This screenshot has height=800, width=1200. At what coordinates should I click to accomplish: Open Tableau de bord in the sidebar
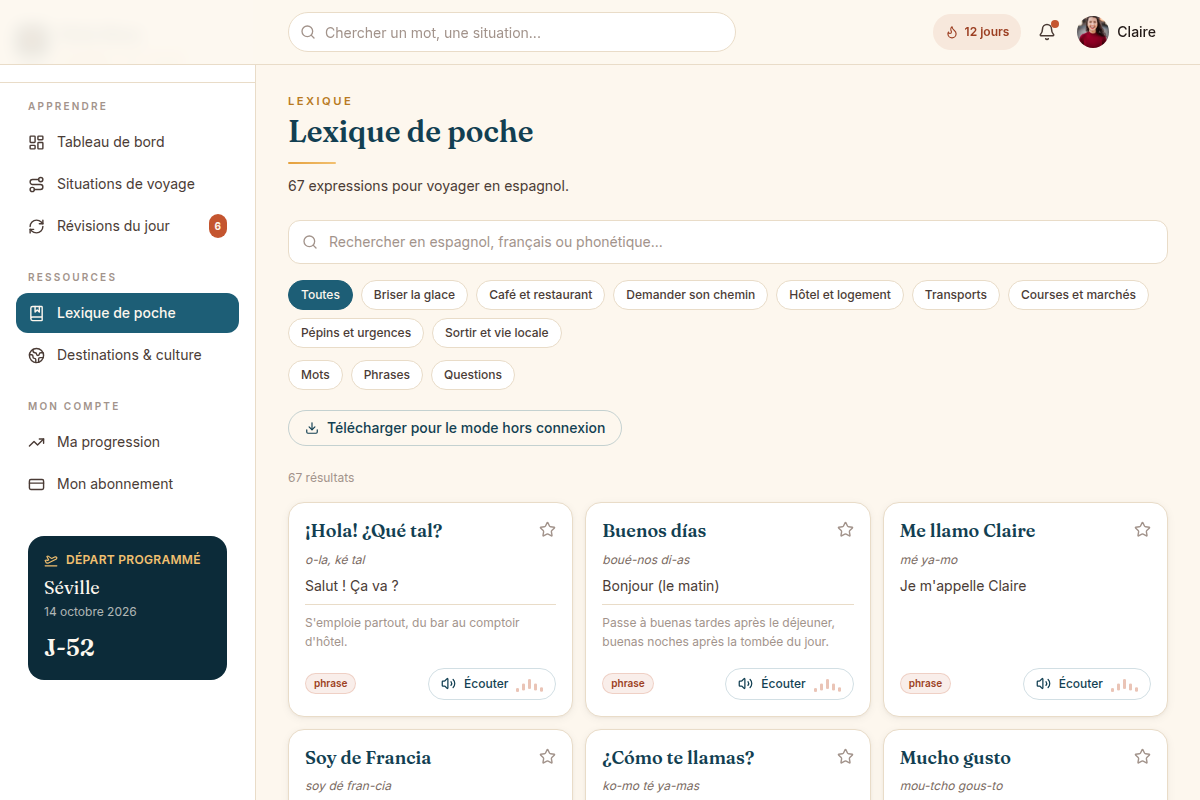tap(127, 142)
